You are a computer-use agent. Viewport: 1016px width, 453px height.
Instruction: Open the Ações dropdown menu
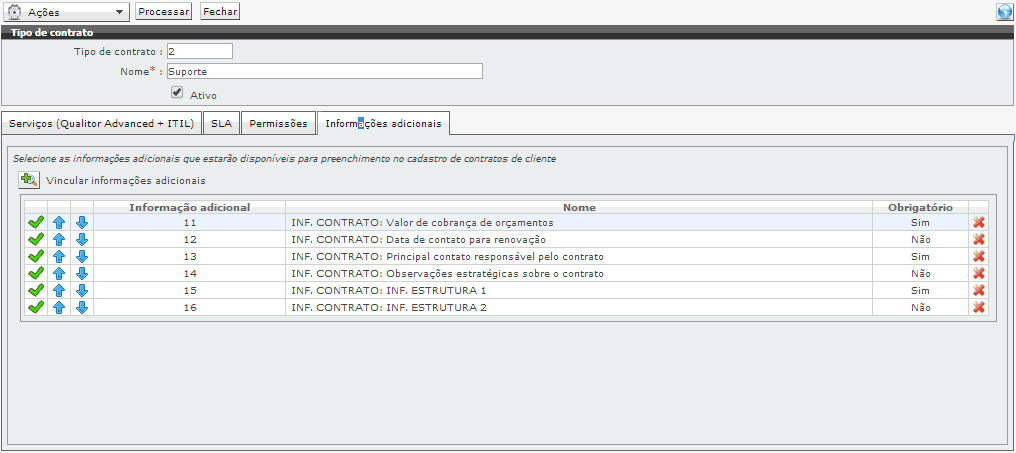click(x=67, y=12)
